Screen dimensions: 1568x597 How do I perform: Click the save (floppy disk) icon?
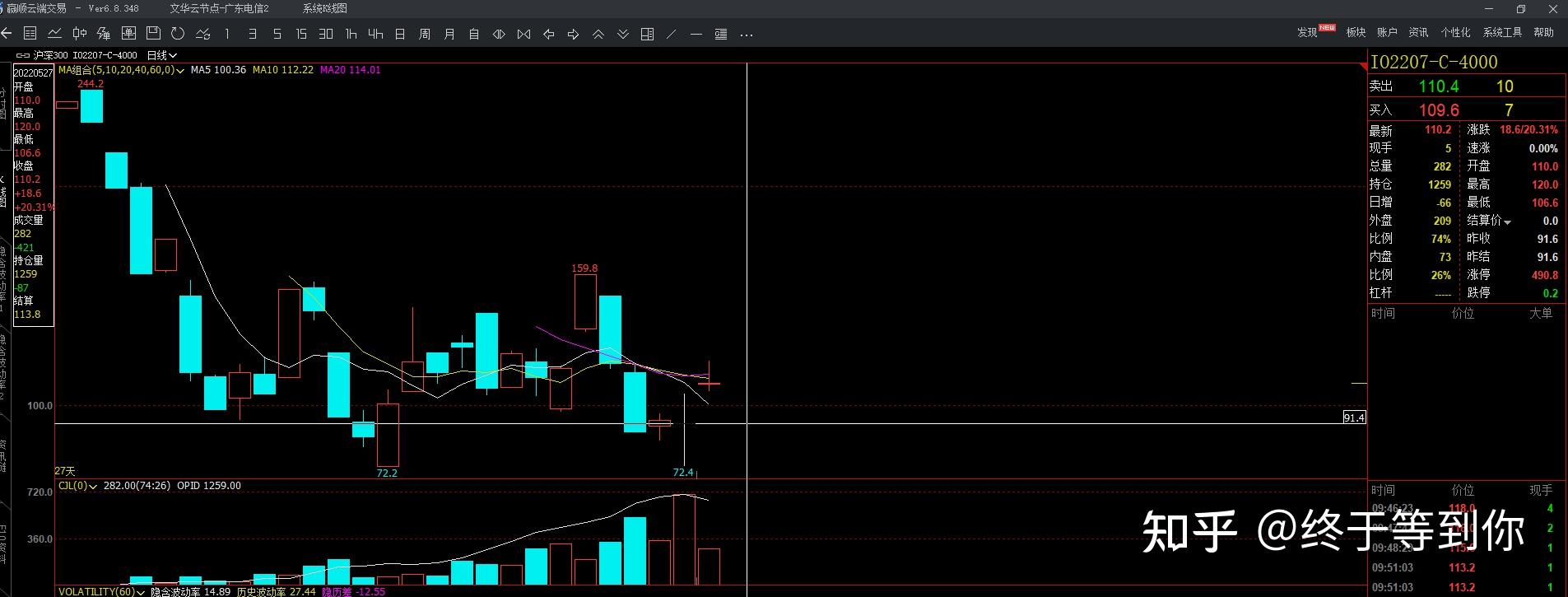pyautogui.click(x=153, y=34)
